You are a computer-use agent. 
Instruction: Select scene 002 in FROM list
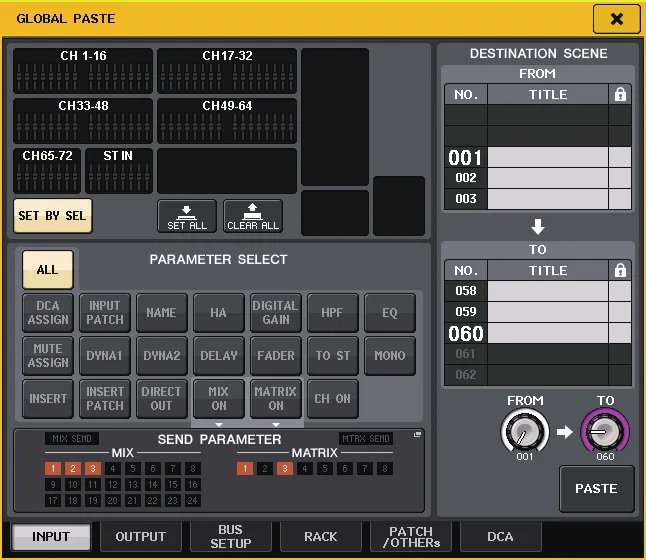tap(538, 178)
